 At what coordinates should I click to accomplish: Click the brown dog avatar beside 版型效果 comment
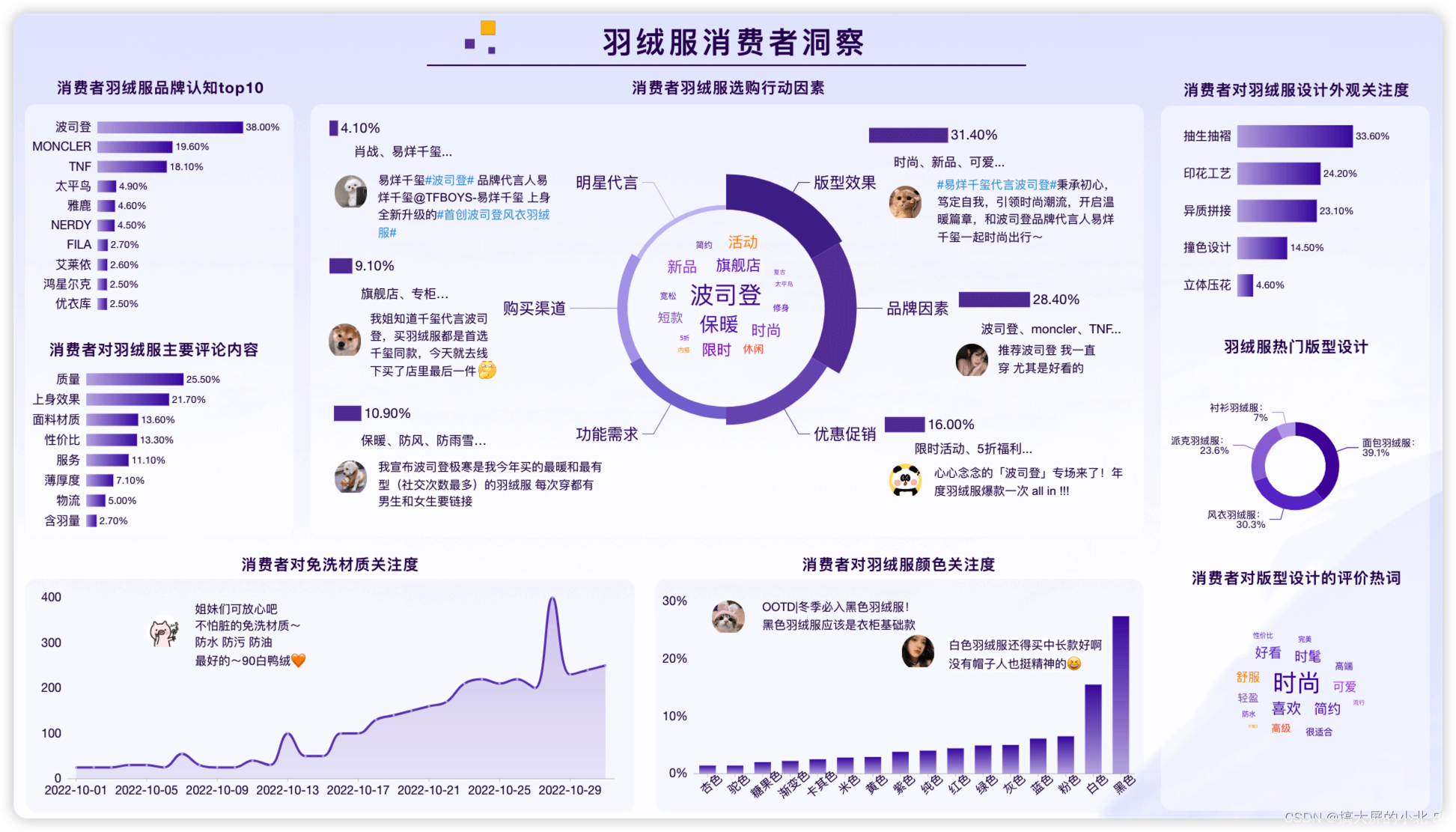(x=905, y=202)
